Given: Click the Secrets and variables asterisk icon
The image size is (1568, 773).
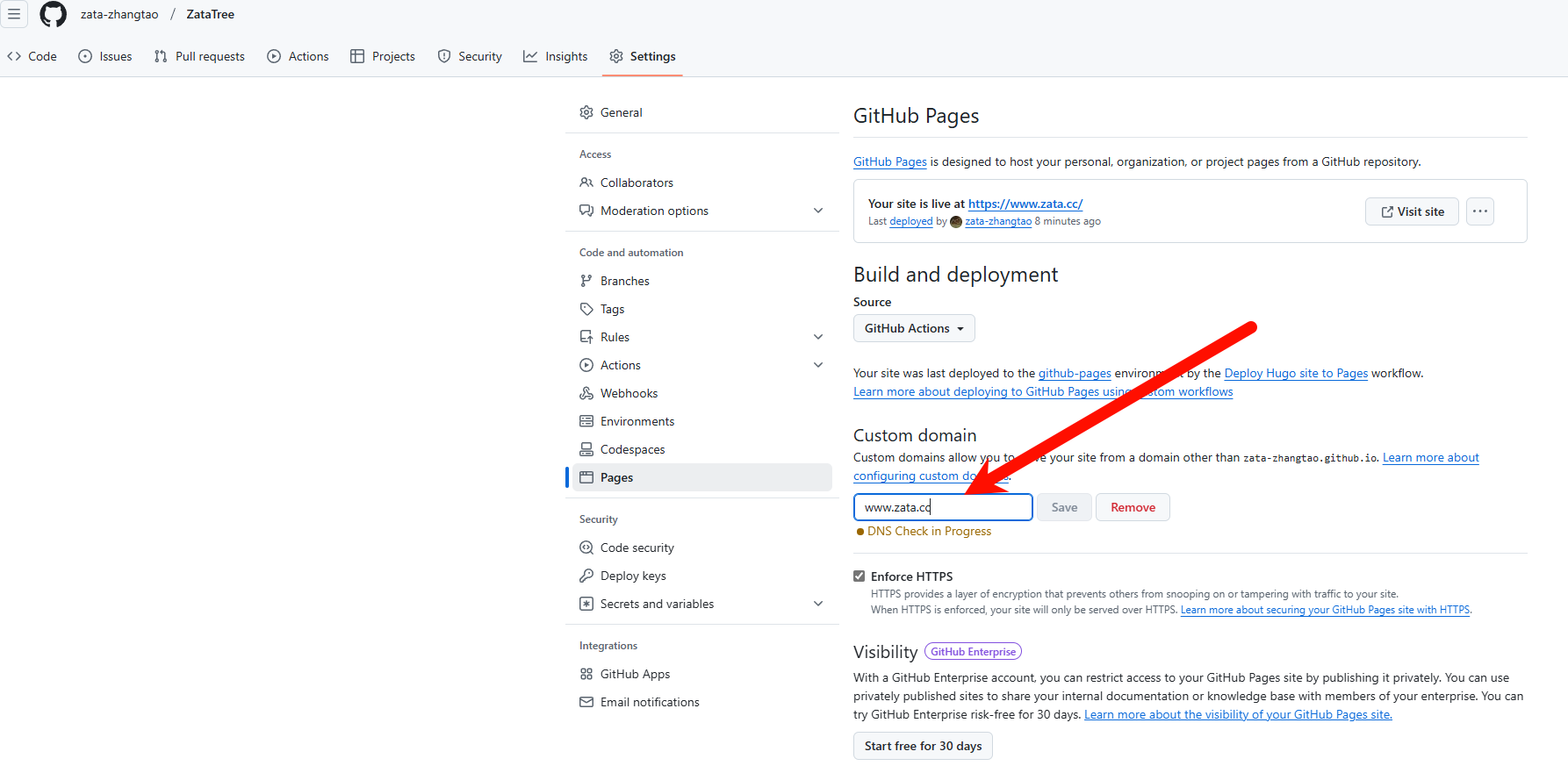Looking at the screenshot, I should tap(586, 604).
